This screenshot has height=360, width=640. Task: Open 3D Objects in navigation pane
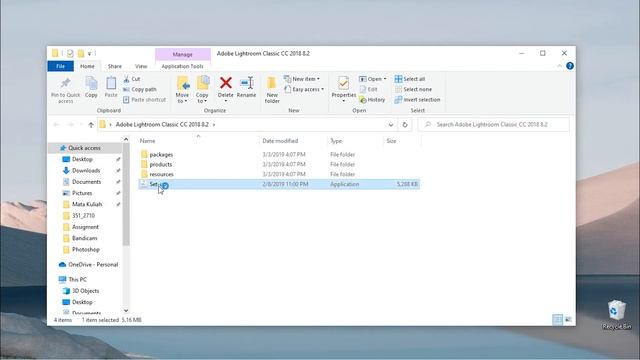pos(85,291)
